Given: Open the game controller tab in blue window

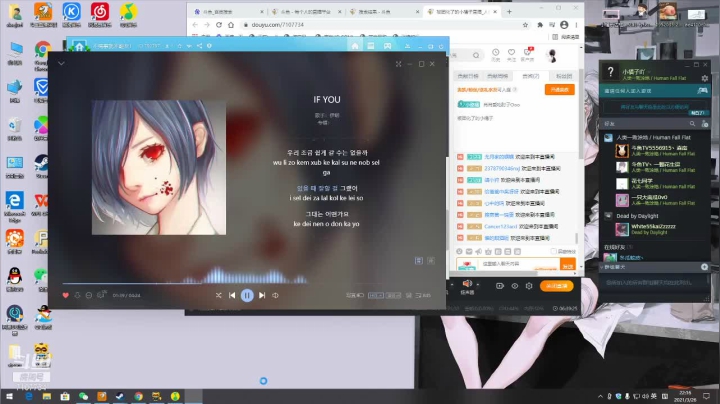Looking at the screenshot, I should 387,46.
